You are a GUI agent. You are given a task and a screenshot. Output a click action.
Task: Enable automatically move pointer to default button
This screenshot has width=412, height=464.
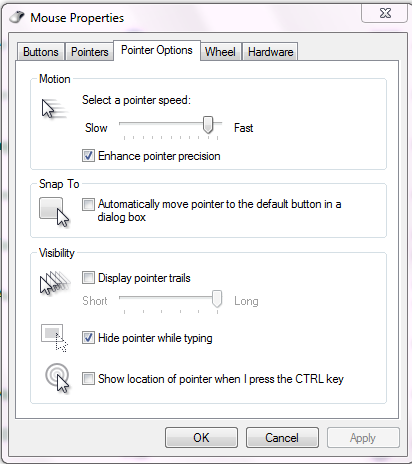coord(88,204)
